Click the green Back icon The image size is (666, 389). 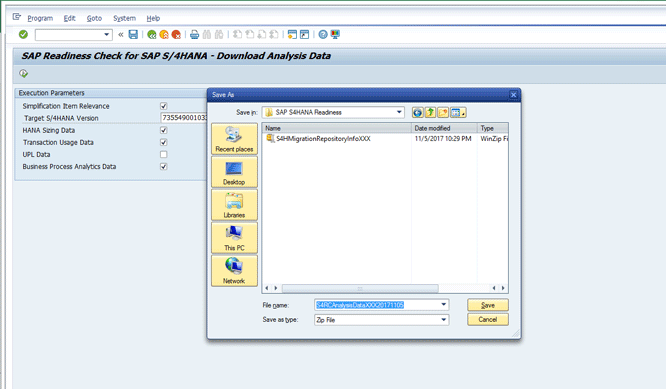pos(152,35)
